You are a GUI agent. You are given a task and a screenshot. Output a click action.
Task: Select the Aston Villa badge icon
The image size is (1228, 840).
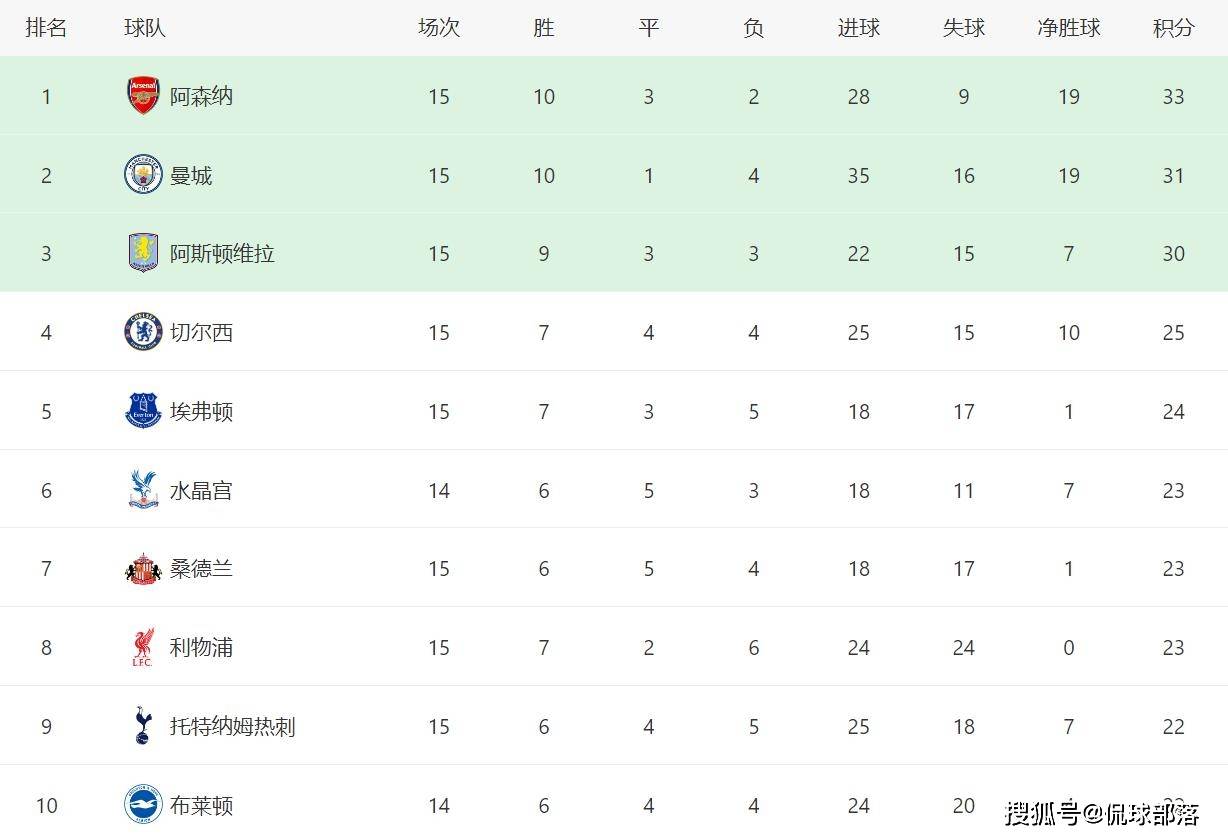[x=143, y=253]
